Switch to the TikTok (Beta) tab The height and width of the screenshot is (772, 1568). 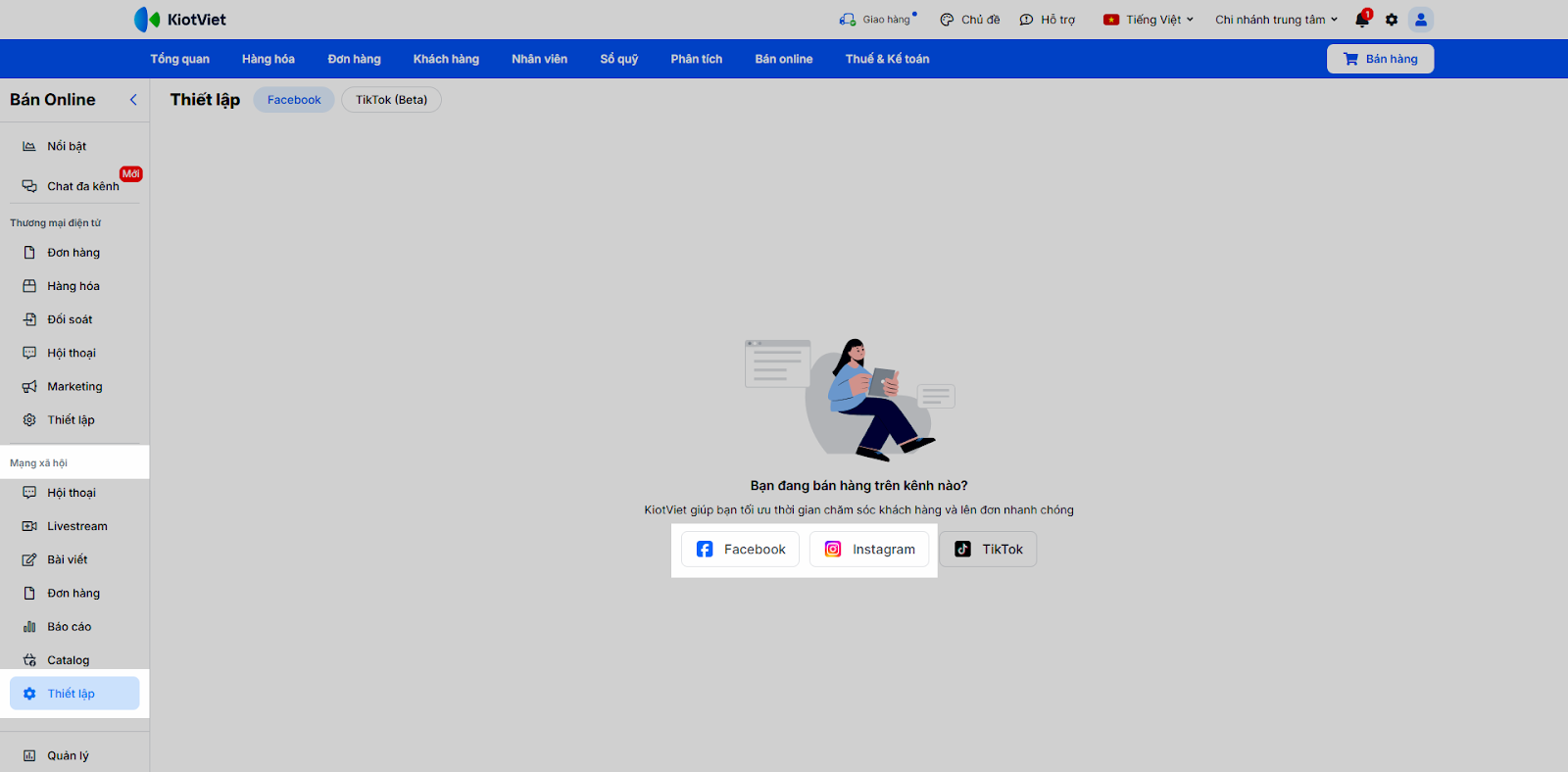391,100
